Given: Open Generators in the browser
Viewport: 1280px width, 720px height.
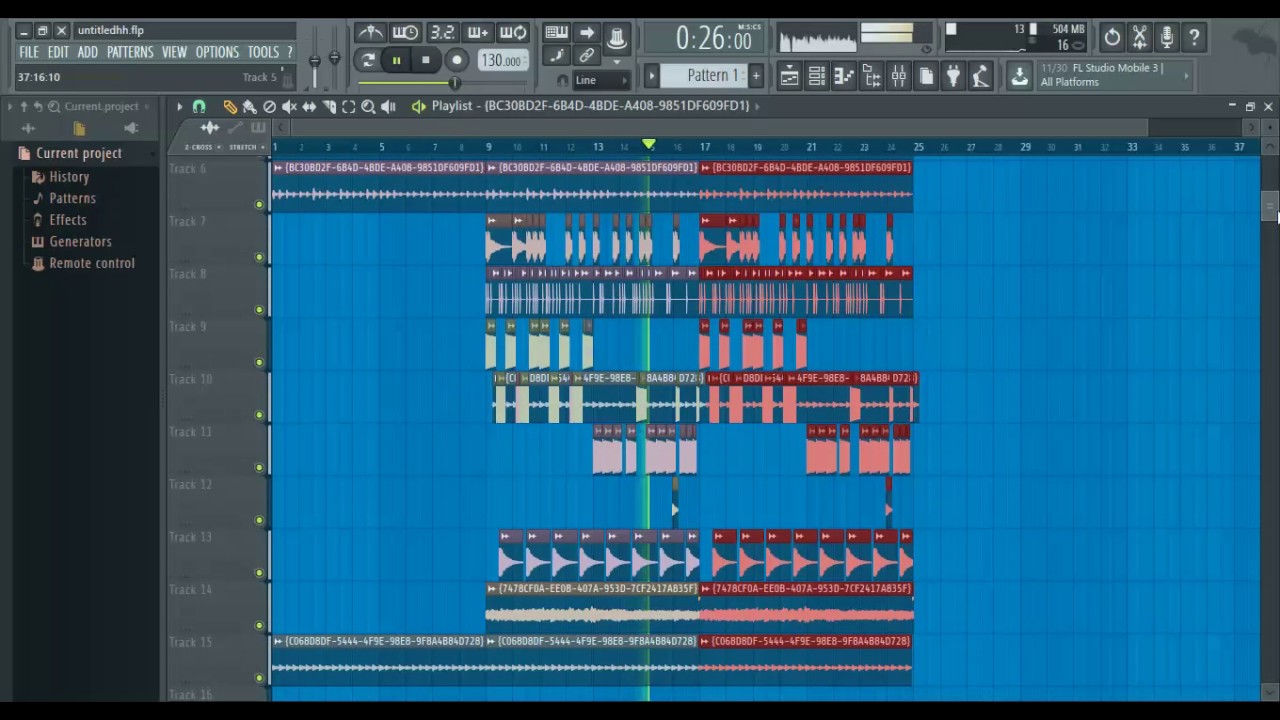Looking at the screenshot, I should pyautogui.click(x=80, y=241).
